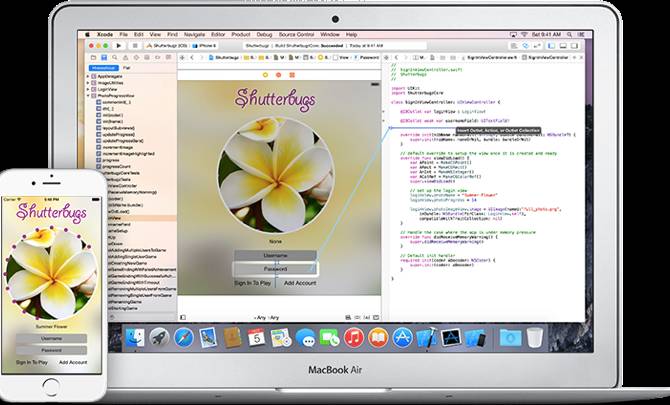Open Finder from the Dock
Screen dimensions: 670x405
pyautogui.click(x=135, y=338)
